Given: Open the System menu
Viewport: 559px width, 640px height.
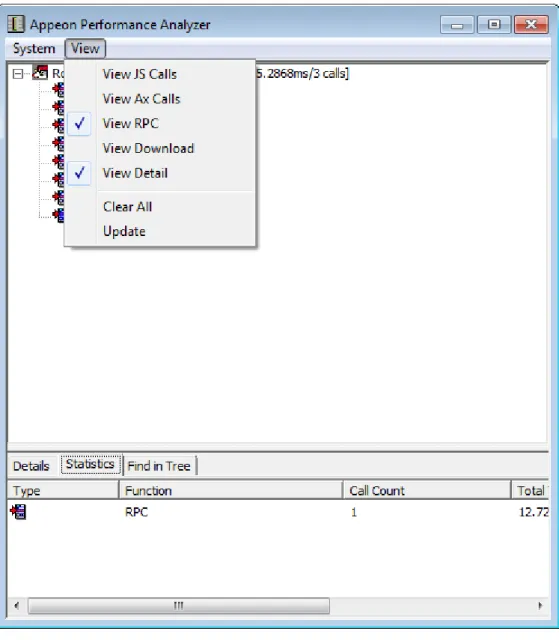Looking at the screenshot, I should pyautogui.click(x=34, y=49).
